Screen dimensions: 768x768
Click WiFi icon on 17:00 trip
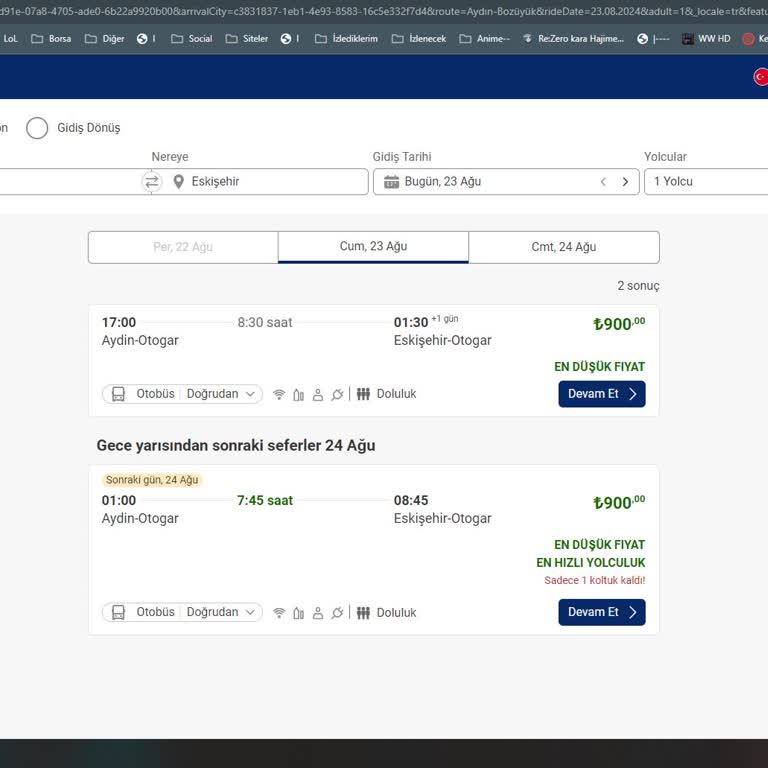click(x=279, y=395)
